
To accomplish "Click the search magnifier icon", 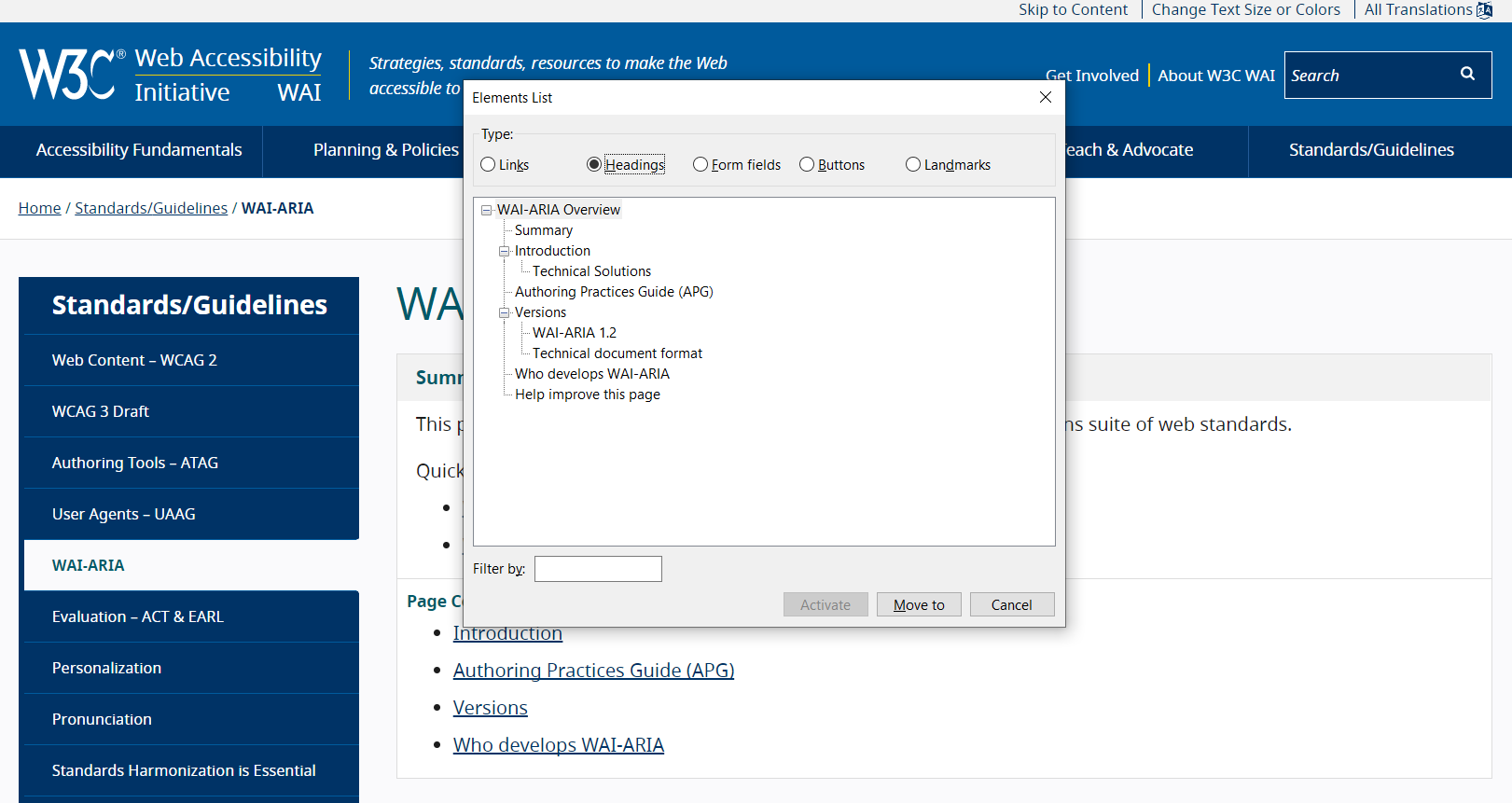I will 1467,75.
